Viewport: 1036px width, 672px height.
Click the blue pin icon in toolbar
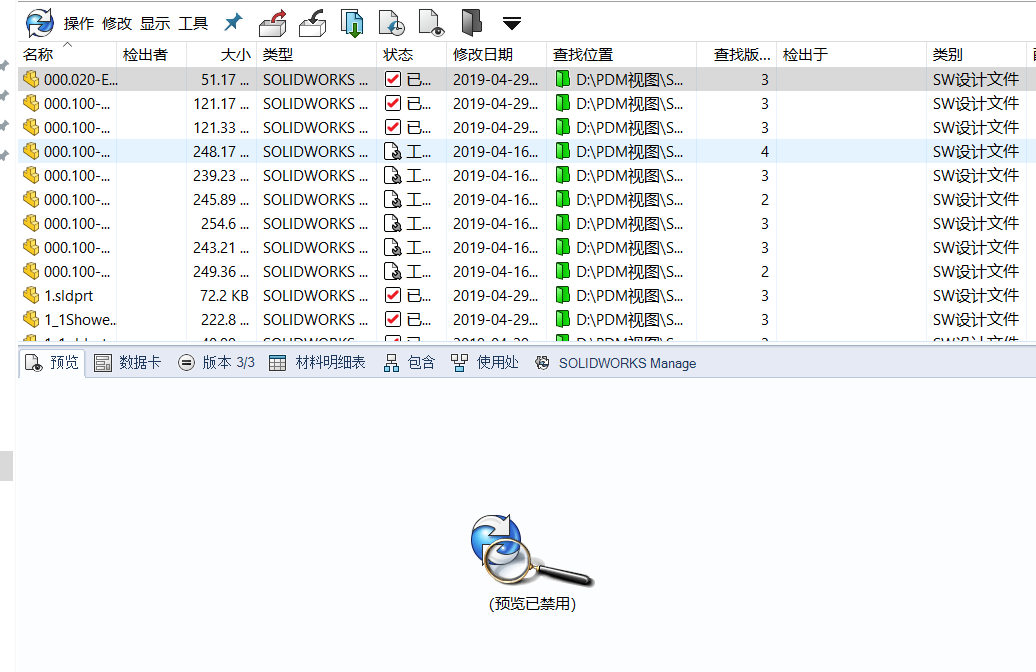point(233,22)
